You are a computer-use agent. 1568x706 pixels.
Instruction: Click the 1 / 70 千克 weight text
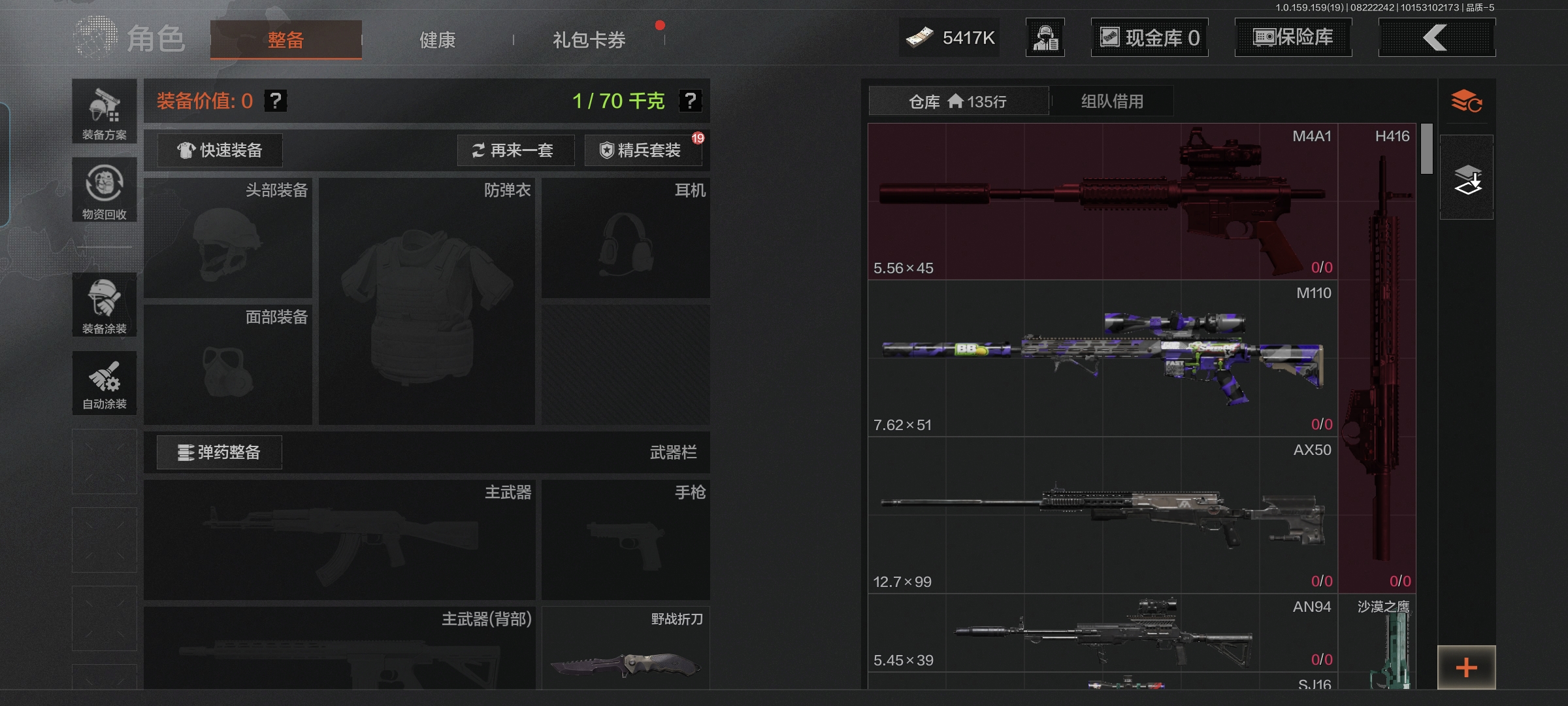pyautogui.click(x=618, y=101)
